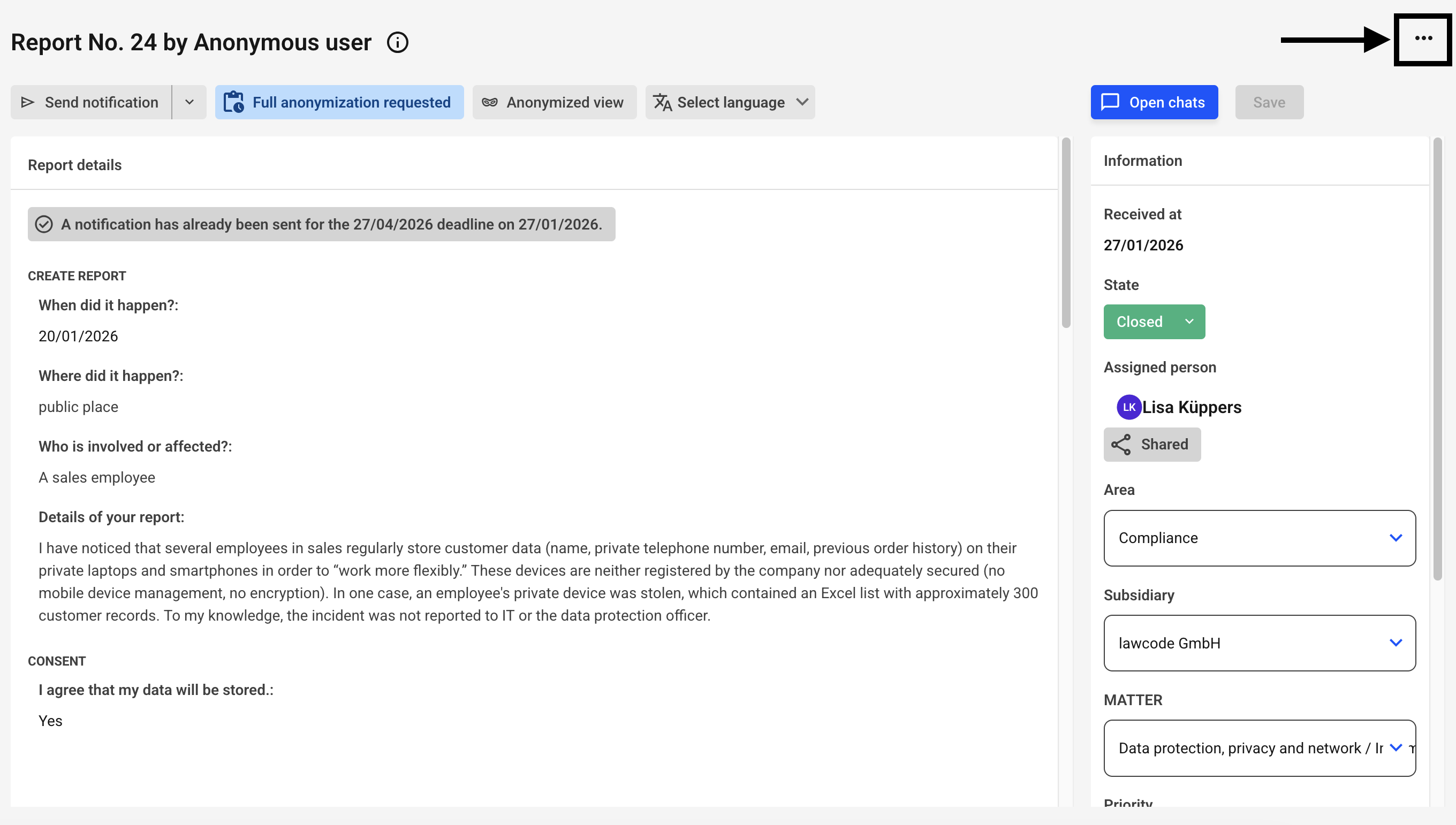Viewport: 1456px width, 825px height.
Task: Open the Select language menu
Action: pos(730,103)
